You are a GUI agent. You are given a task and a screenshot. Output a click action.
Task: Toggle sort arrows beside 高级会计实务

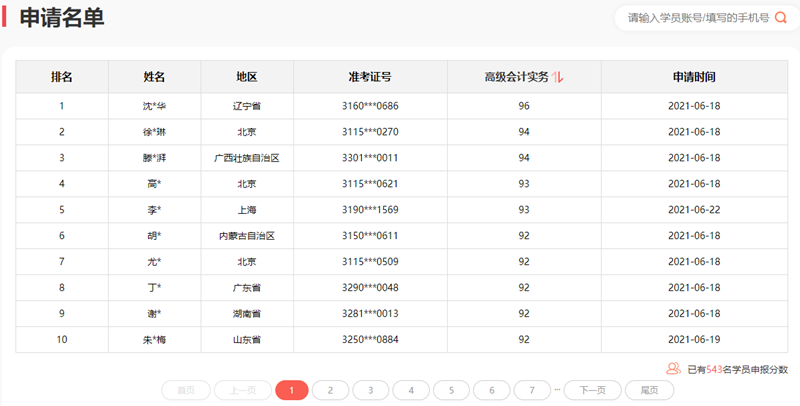click(x=557, y=77)
